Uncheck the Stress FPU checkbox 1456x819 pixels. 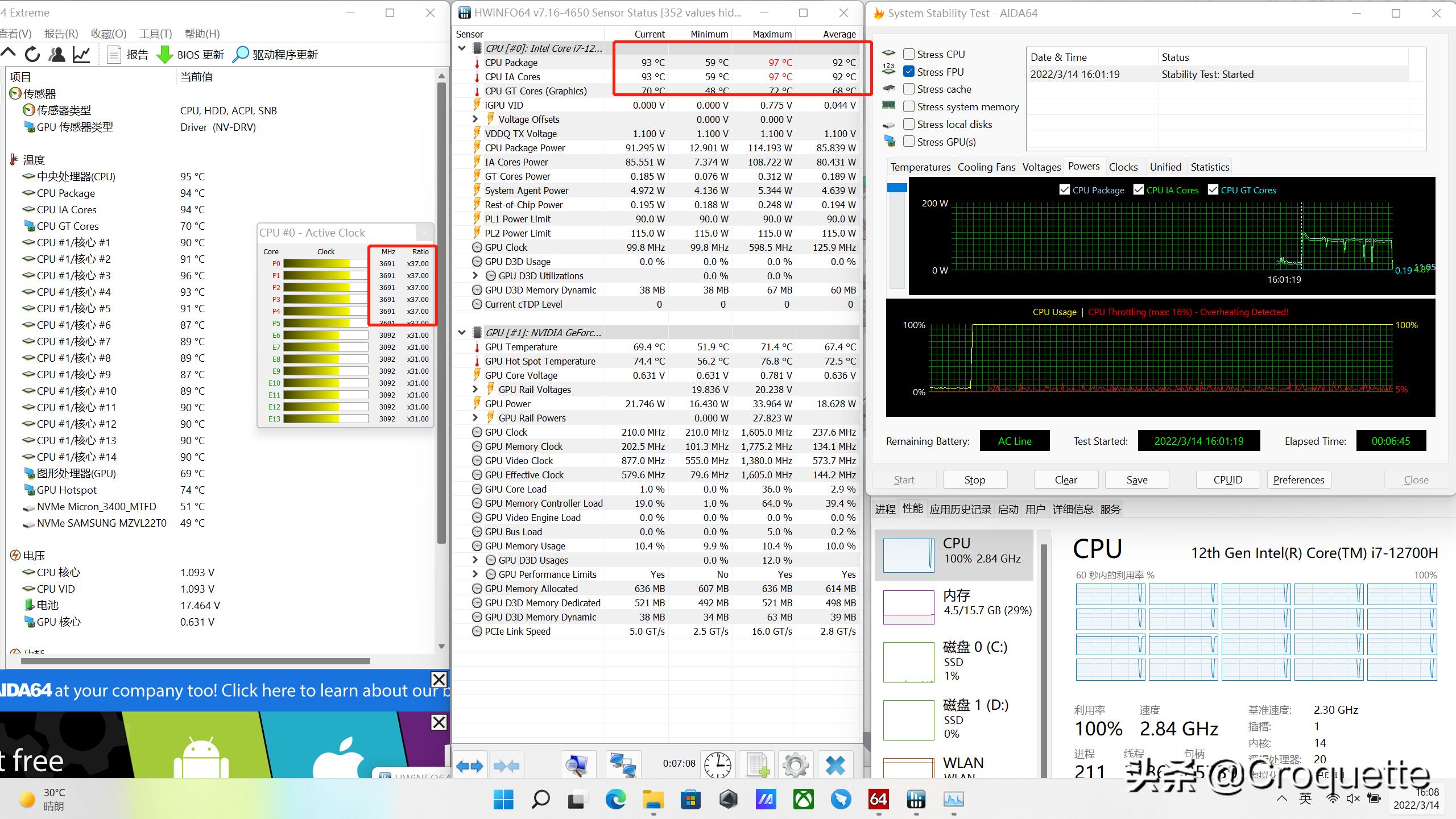[909, 72]
